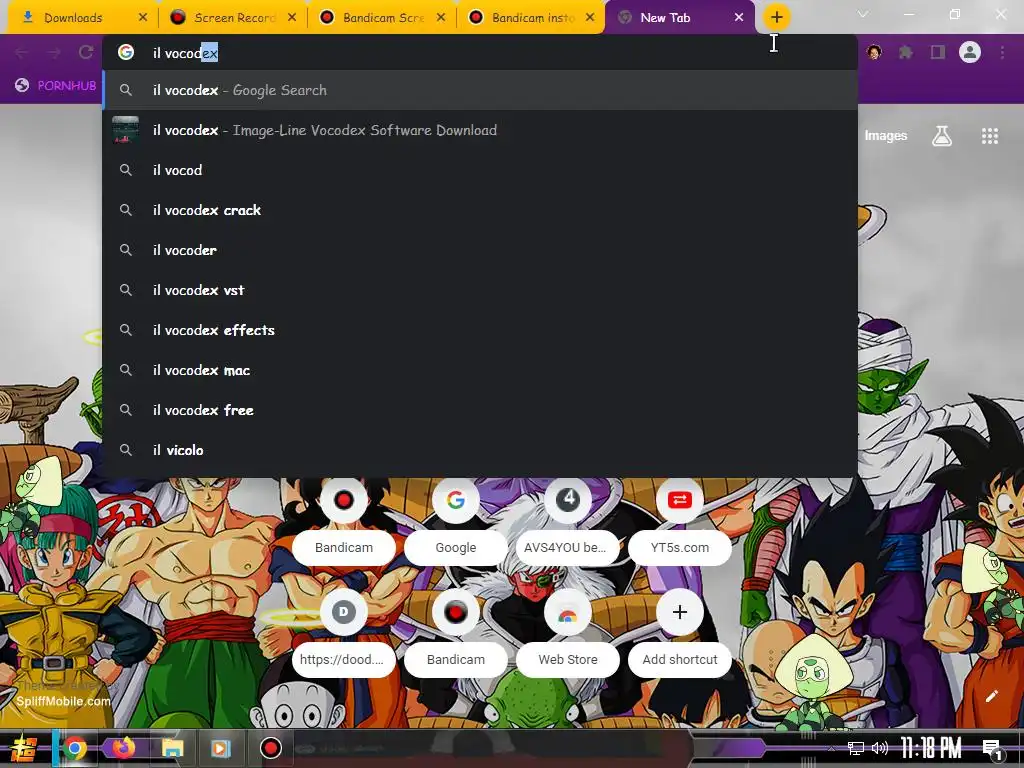Open the Chrome profile avatar
This screenshot has width=1024, height=768.
click(x=970, y=52)
